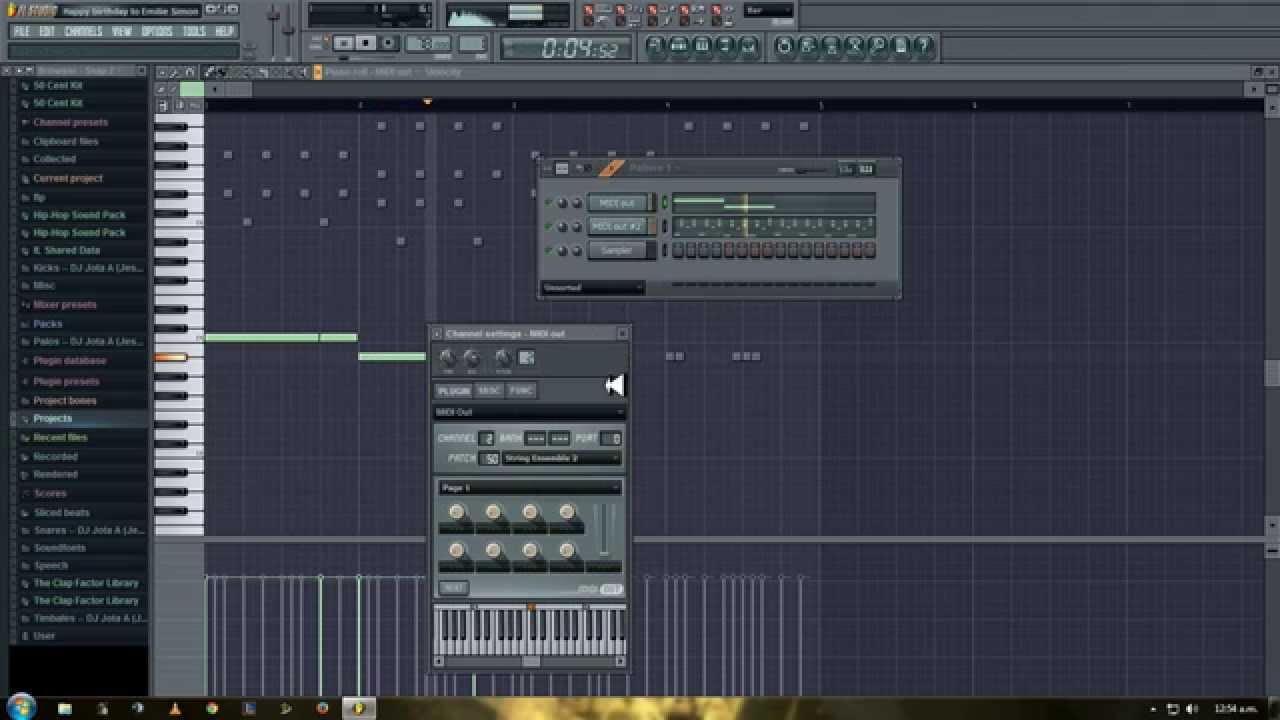Open the VIEW menu

(x=122, y=31)
